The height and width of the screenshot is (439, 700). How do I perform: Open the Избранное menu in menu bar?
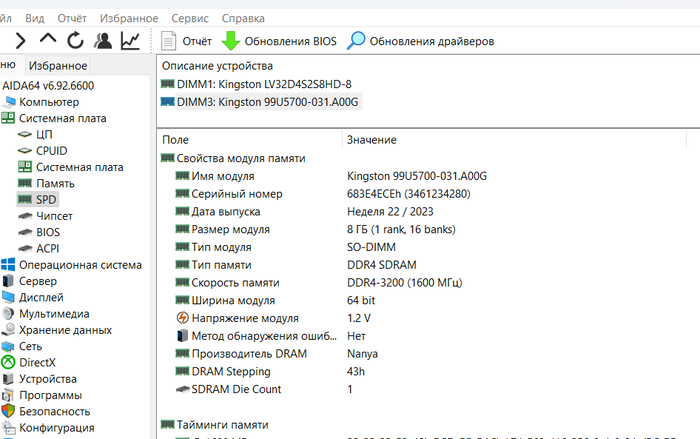[x=129, y=18]
